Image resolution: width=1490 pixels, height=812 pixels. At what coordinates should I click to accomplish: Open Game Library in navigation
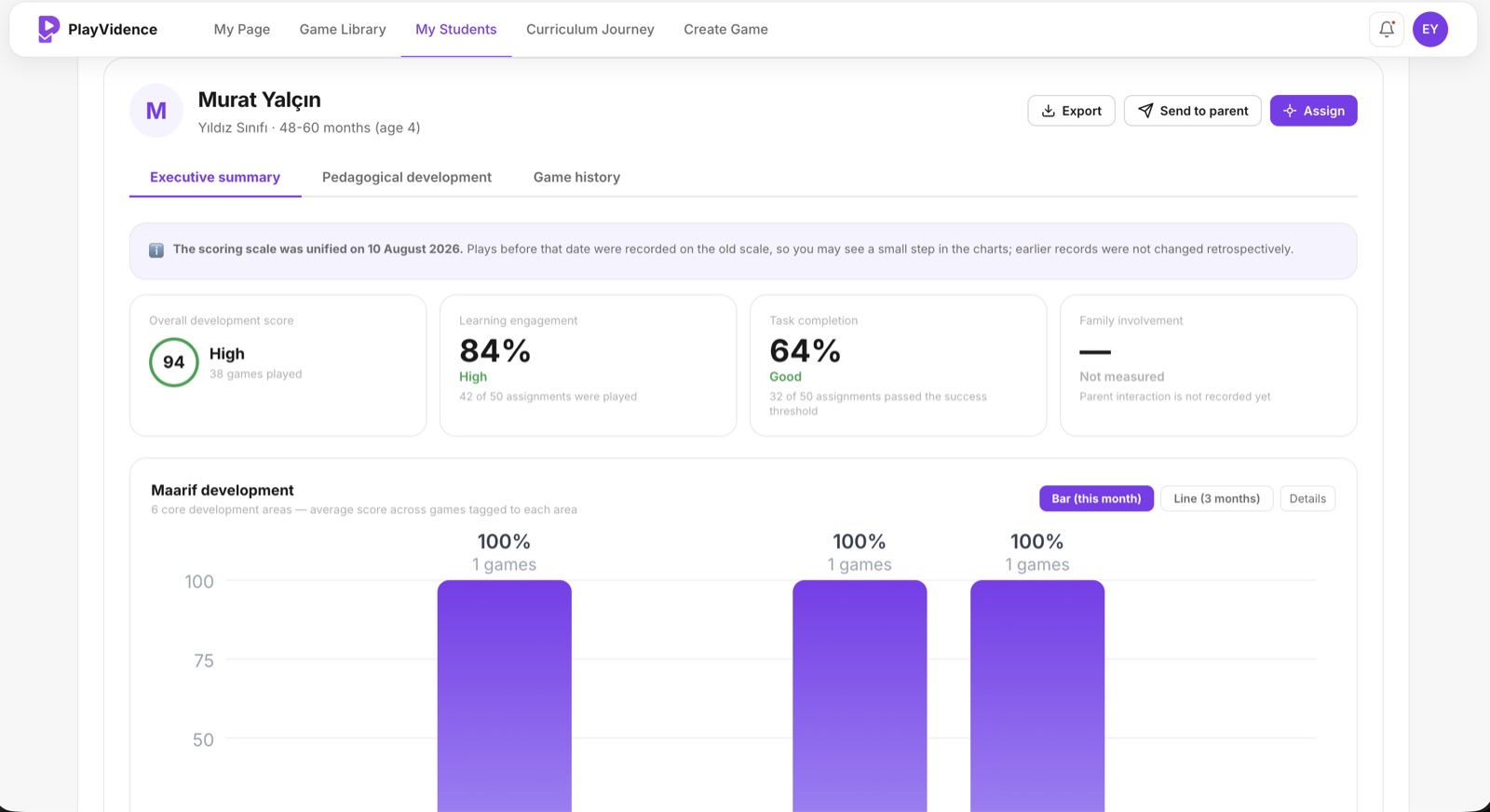(343, 29)
